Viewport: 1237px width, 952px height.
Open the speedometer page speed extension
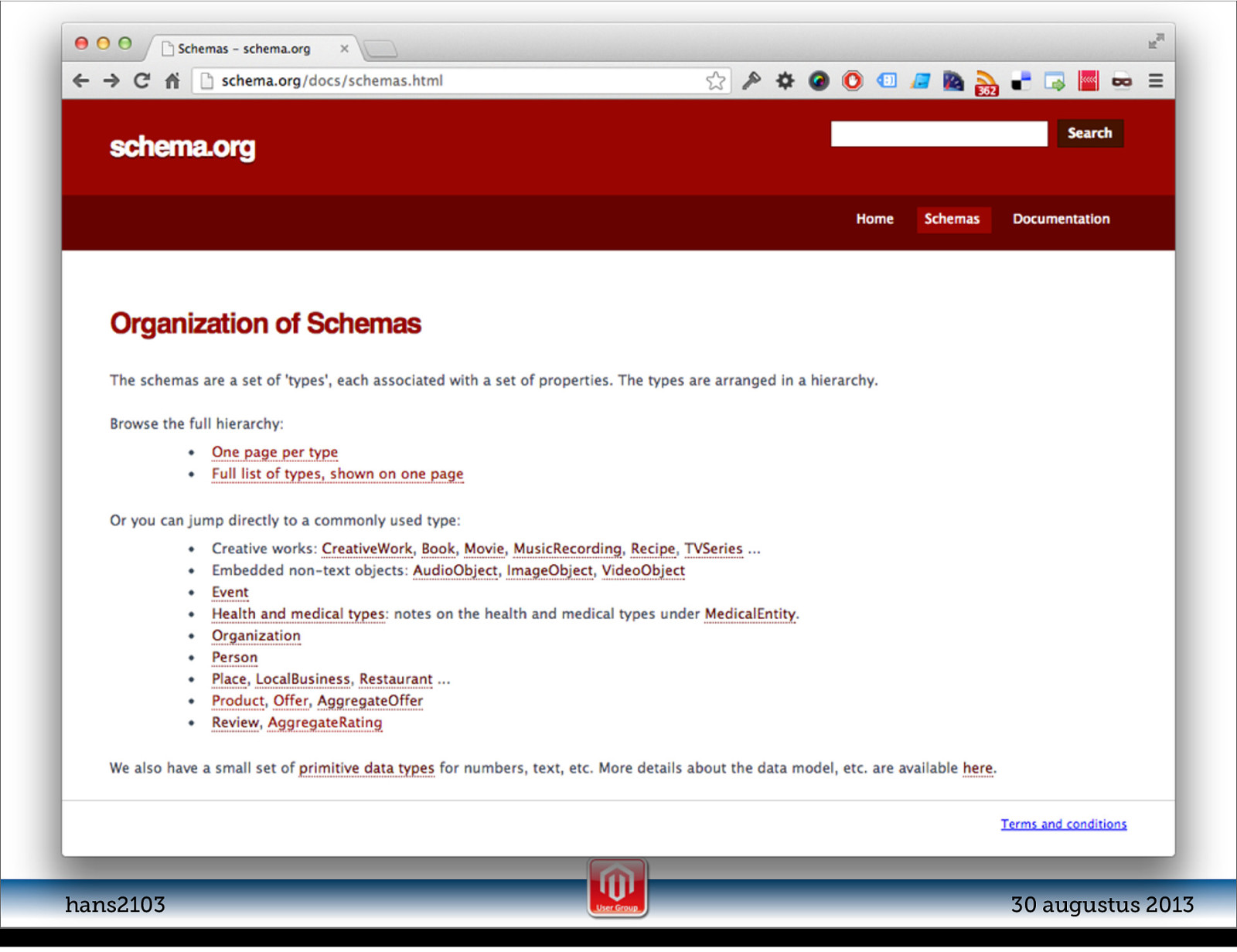click(953, 81)
